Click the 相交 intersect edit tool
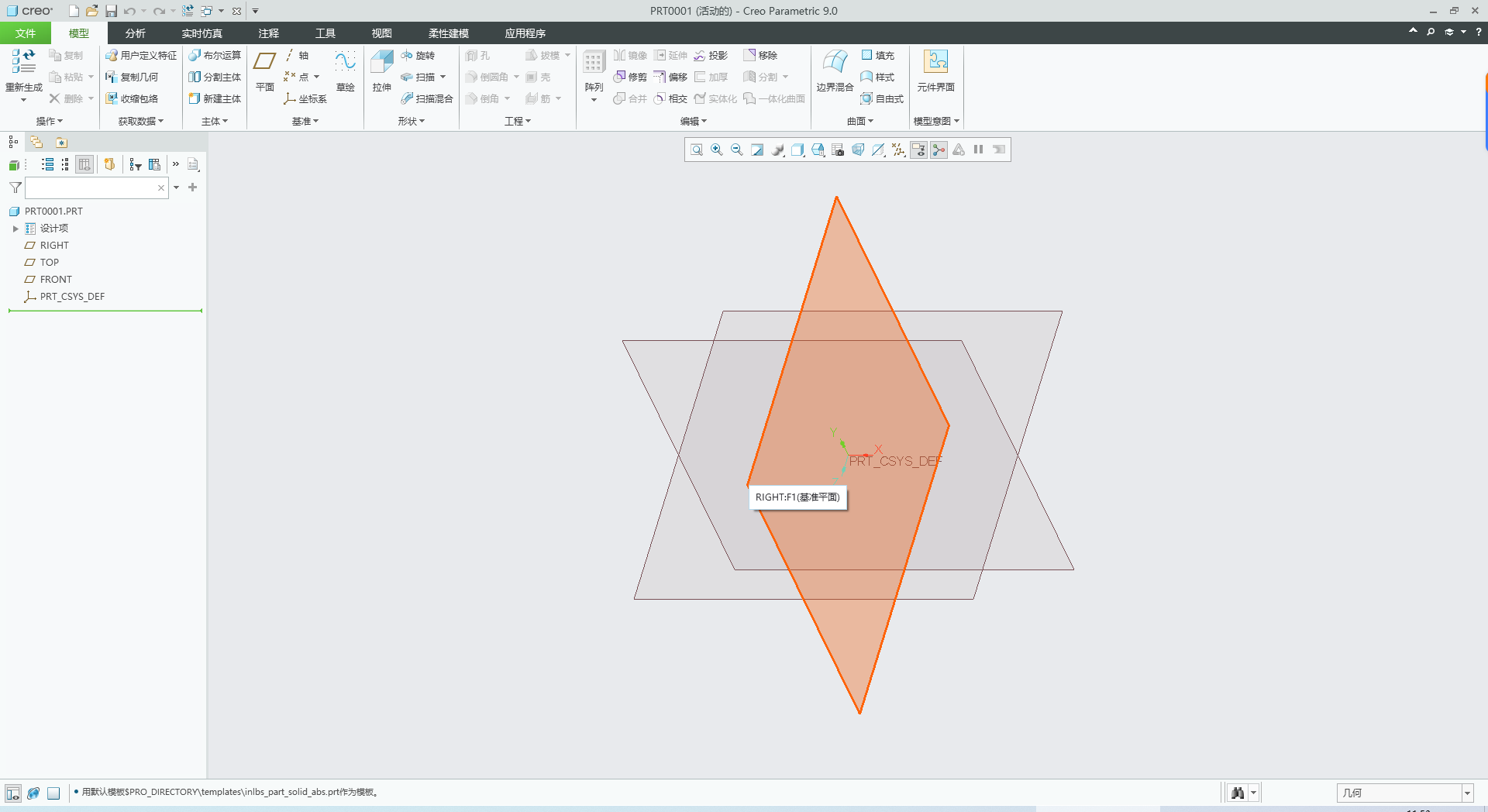1488x812 pixels. [x=670, y=98]
